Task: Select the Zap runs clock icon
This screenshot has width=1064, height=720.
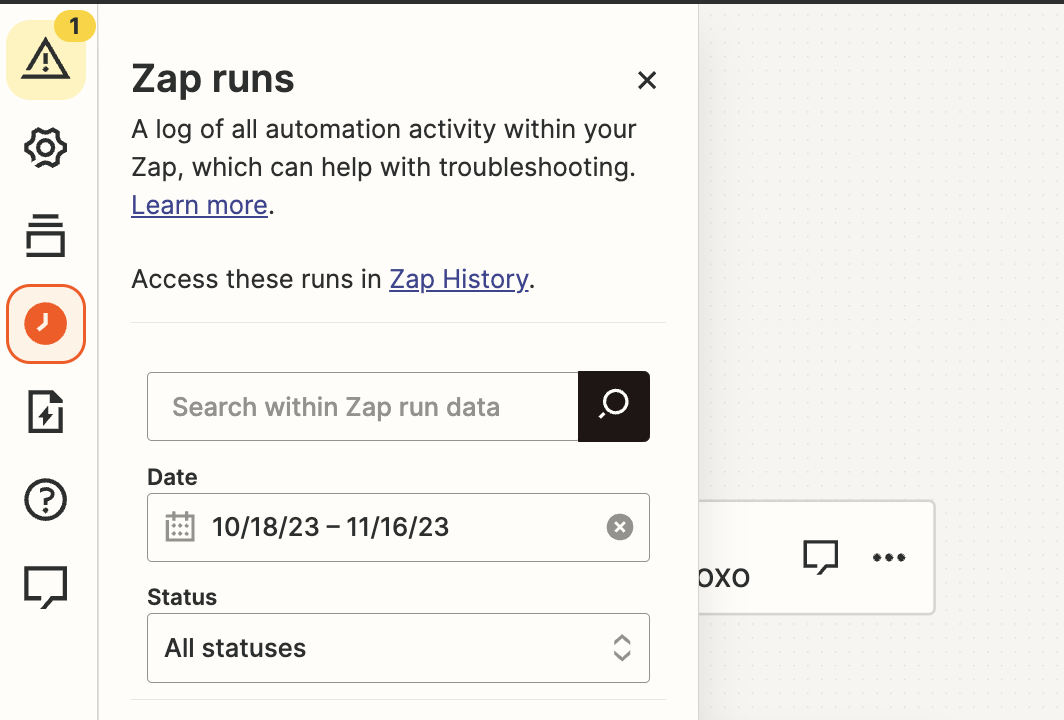Action: pyautogui.click(x=45, y=324)
